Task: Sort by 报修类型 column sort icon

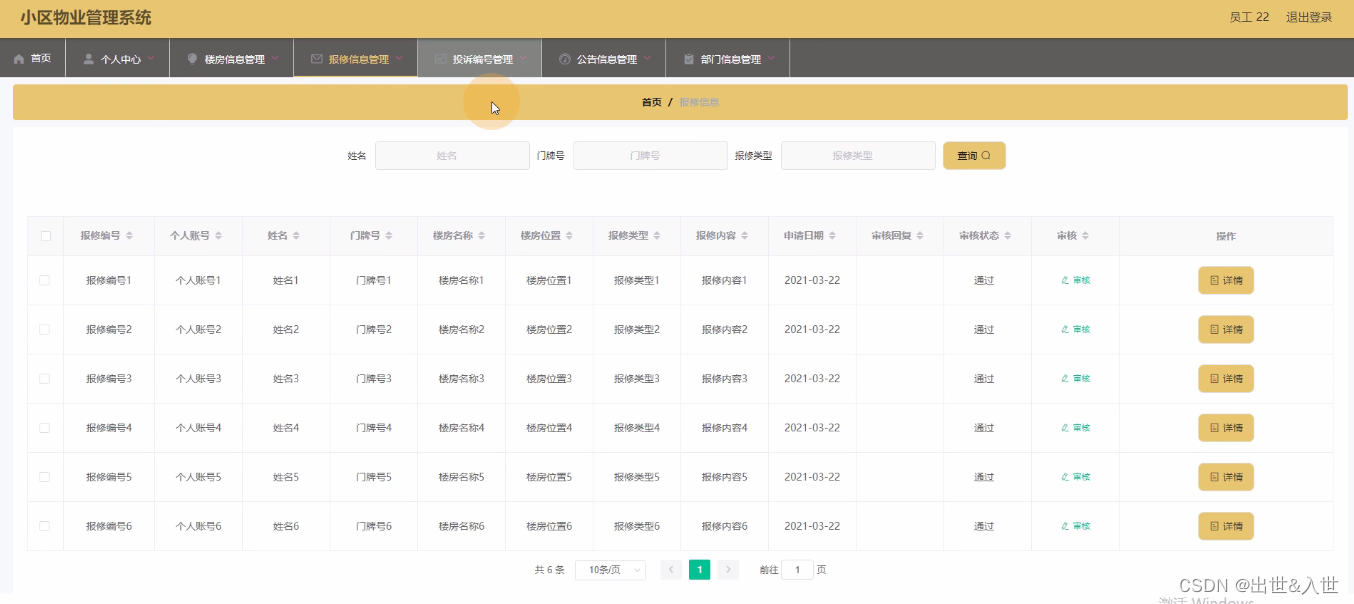Action: click(657, 236)
